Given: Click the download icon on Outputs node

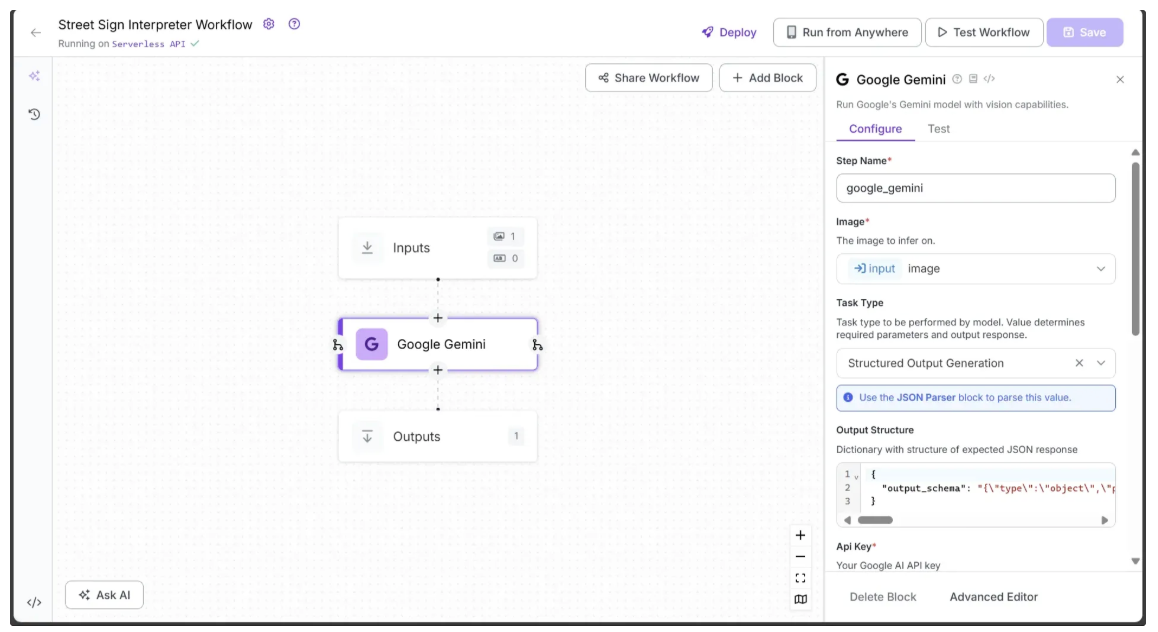Looking at the screenshot, I should (367, 436).
